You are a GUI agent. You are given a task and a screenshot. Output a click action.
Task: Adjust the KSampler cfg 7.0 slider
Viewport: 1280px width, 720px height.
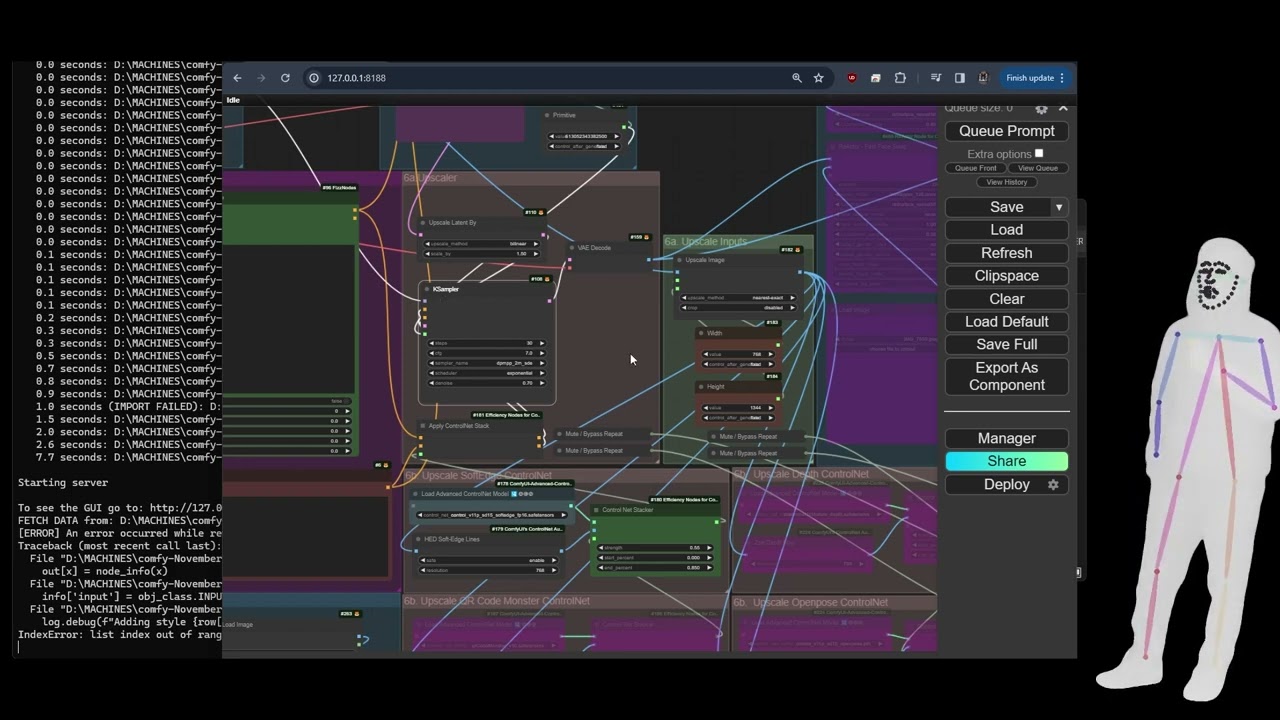click(487, 353)
